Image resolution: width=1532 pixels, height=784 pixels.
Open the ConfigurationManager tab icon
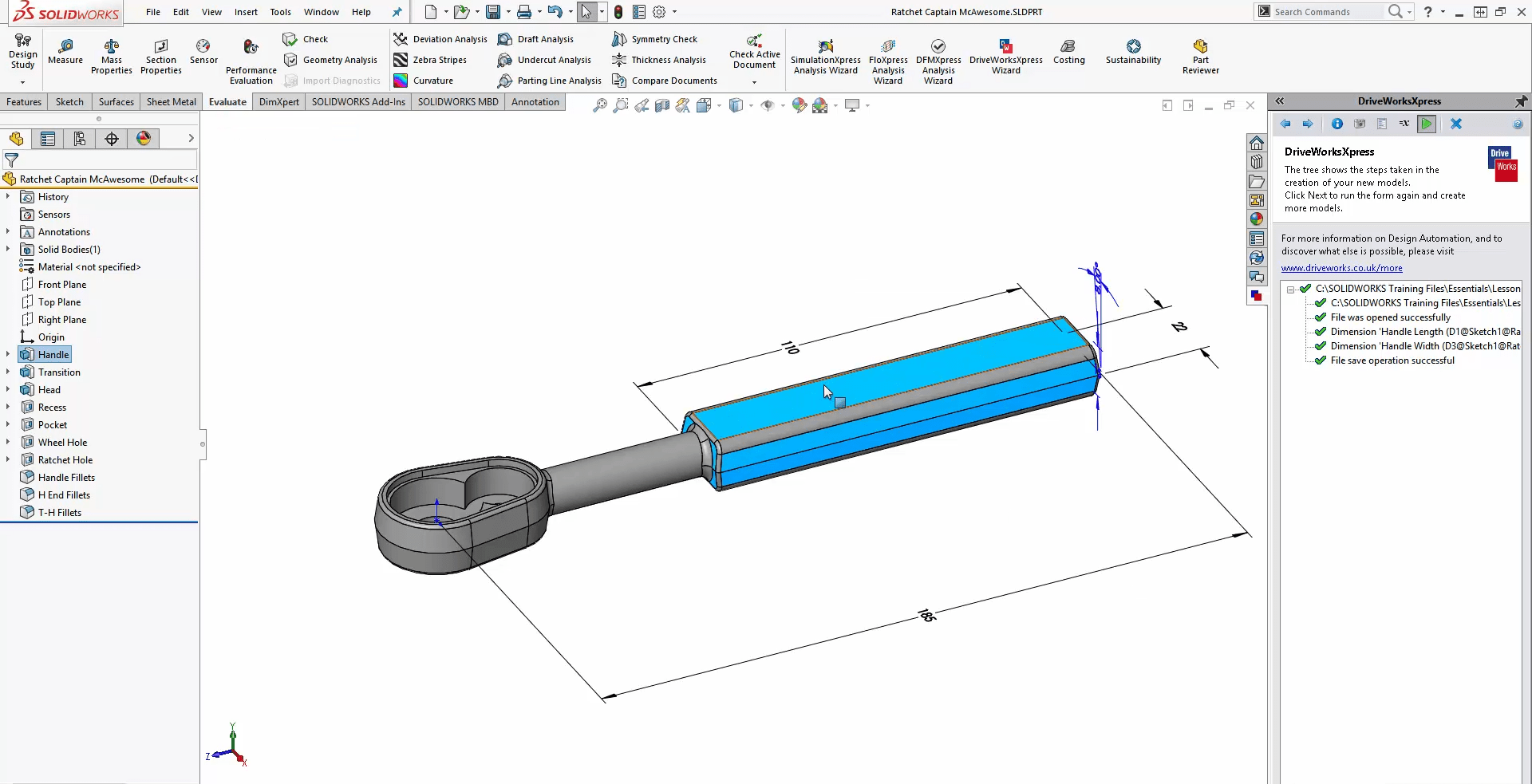pos(79,139)
